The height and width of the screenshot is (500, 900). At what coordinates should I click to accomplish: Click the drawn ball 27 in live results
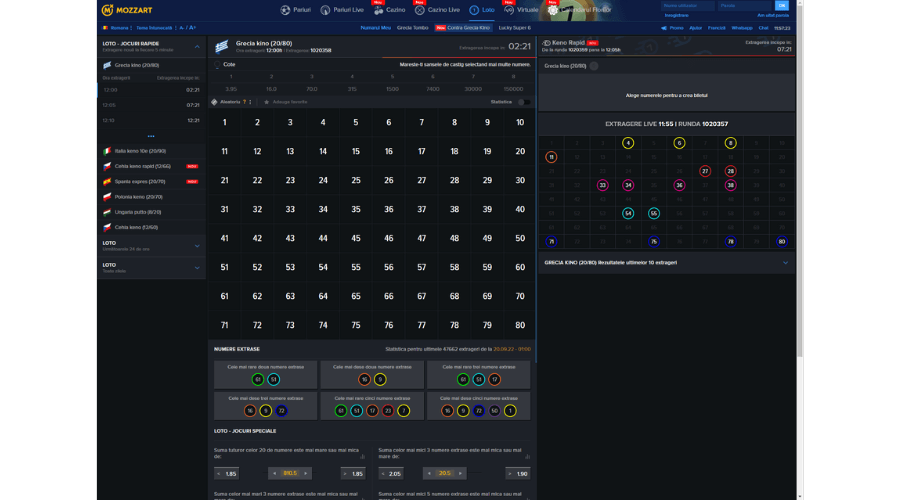pyautogui.click(x=705, y=171)
